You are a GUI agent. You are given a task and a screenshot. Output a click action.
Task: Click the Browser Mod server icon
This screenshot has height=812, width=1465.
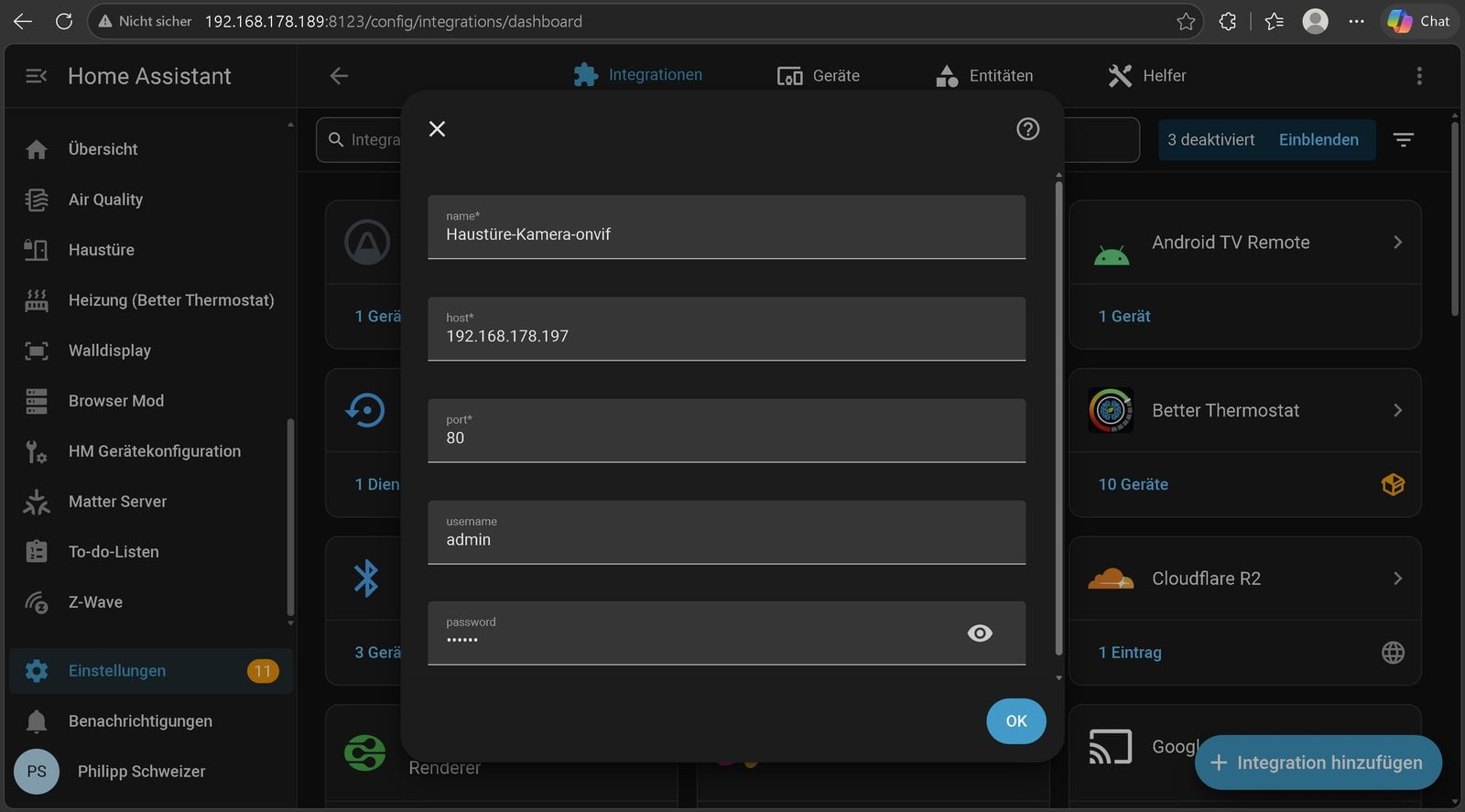(37, 401)
